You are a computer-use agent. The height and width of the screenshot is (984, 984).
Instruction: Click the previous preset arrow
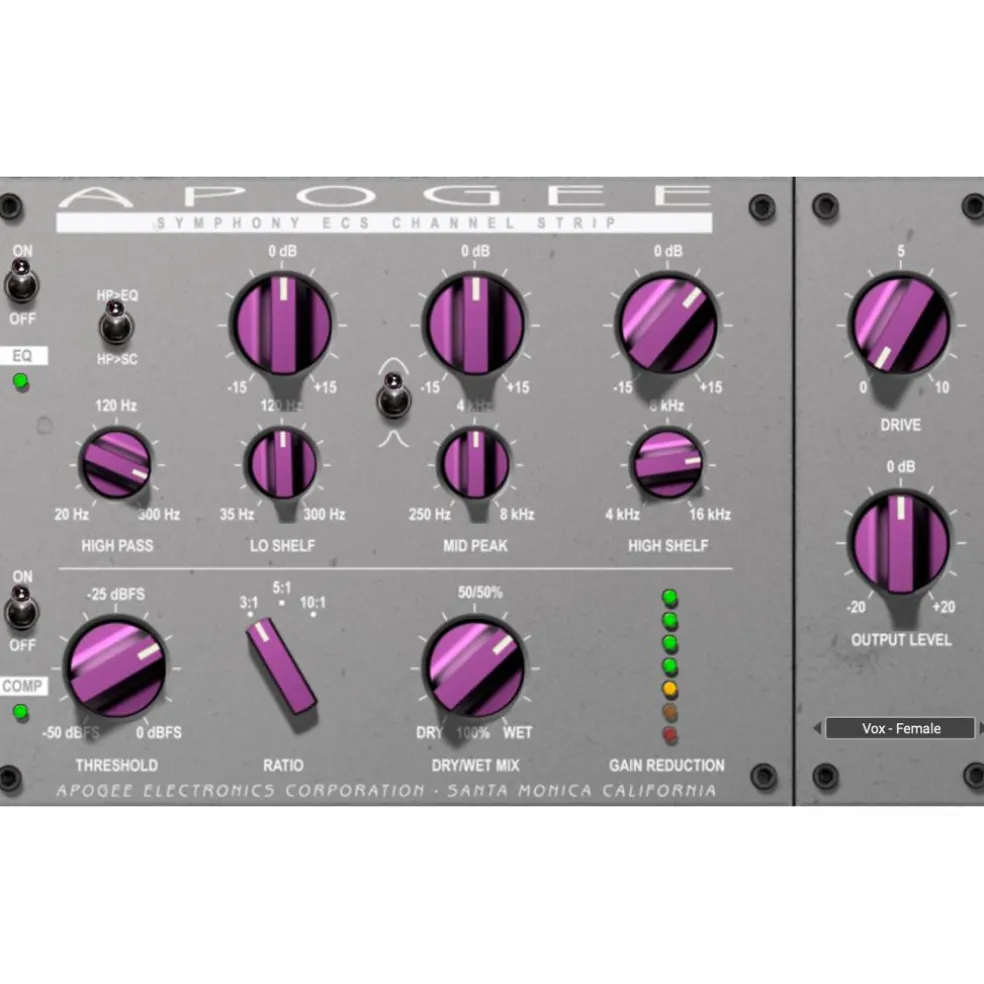[816, 728]
